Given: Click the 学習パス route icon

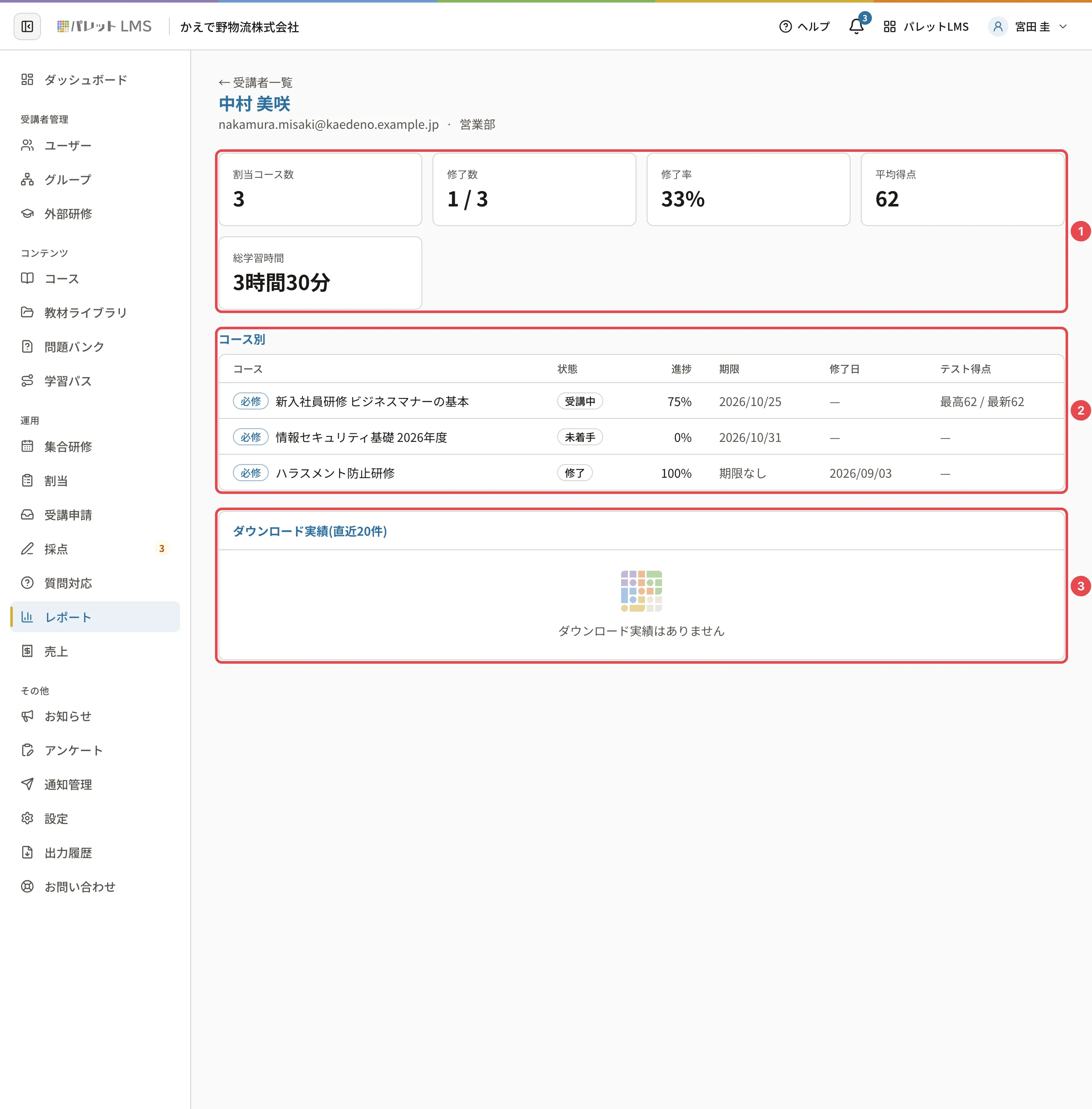Looking at the screenshot, I should (x=27, y=381).
